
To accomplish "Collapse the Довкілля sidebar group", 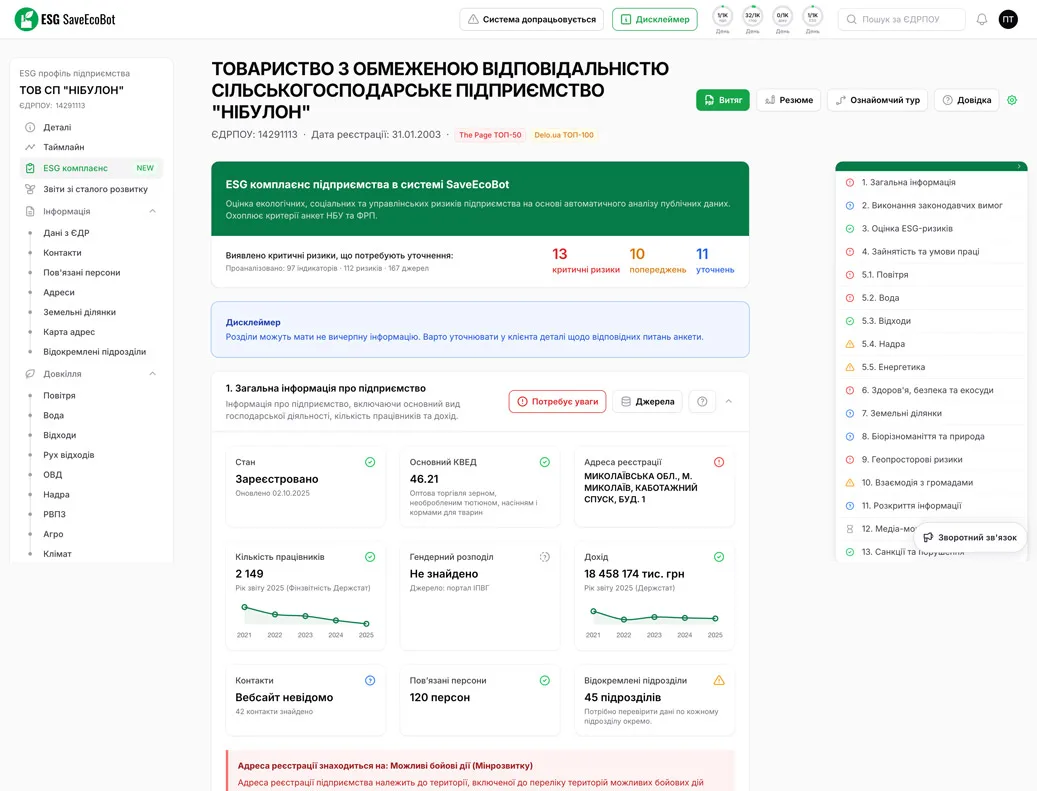I will [x=153, y=374].
